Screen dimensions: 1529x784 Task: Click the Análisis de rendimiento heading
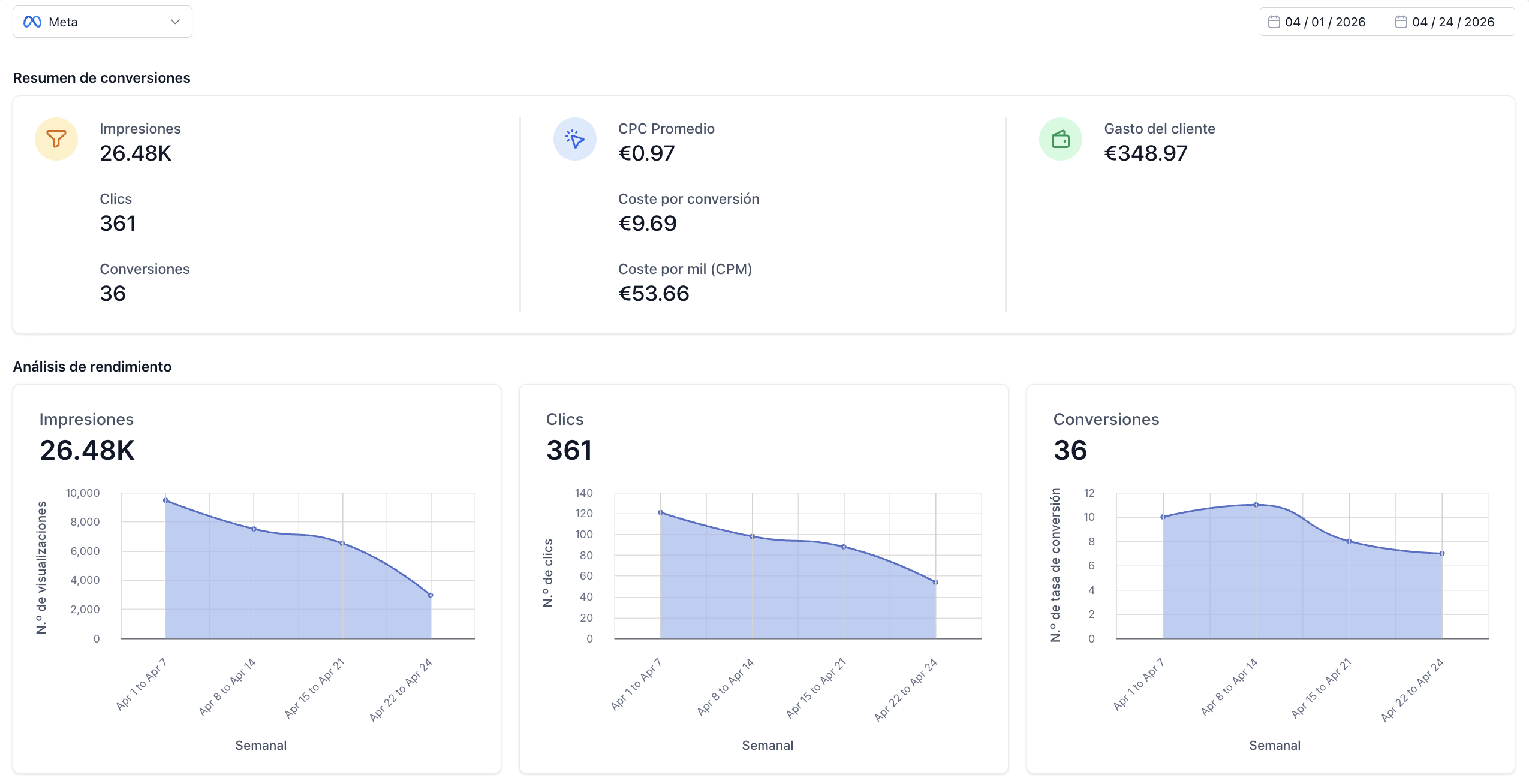(x=92, y=366)
